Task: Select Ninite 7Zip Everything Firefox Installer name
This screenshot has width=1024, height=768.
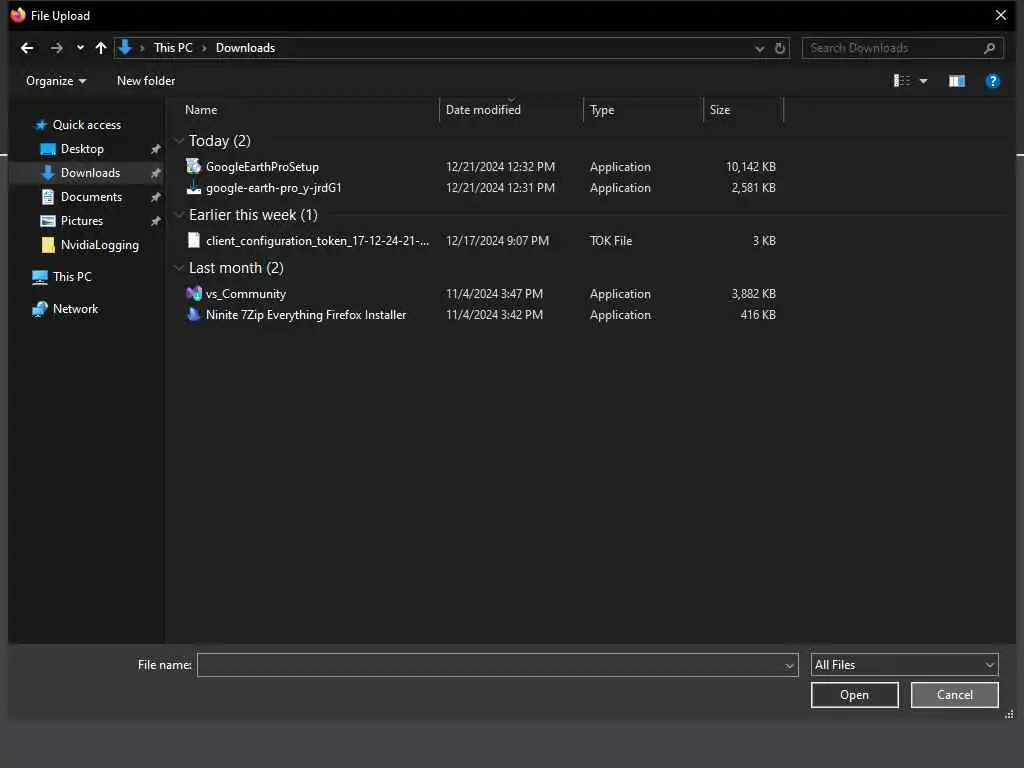Action: click(x=306, y=315)
